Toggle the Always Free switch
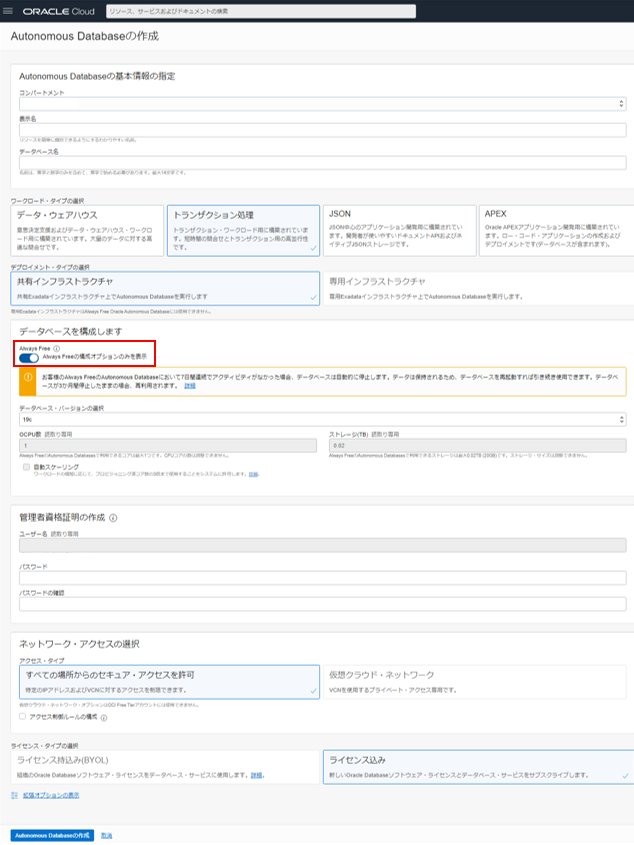 tap(29, 358)
